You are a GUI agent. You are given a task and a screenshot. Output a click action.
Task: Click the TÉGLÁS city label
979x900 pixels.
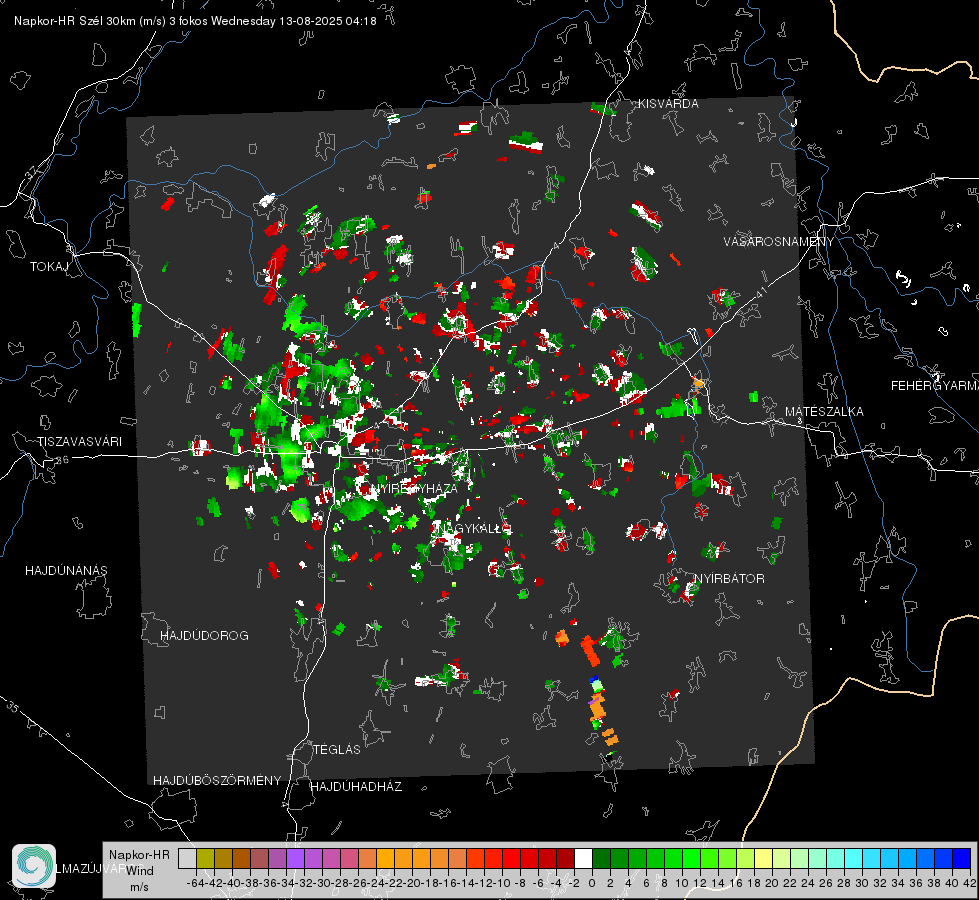coord(337,750)
